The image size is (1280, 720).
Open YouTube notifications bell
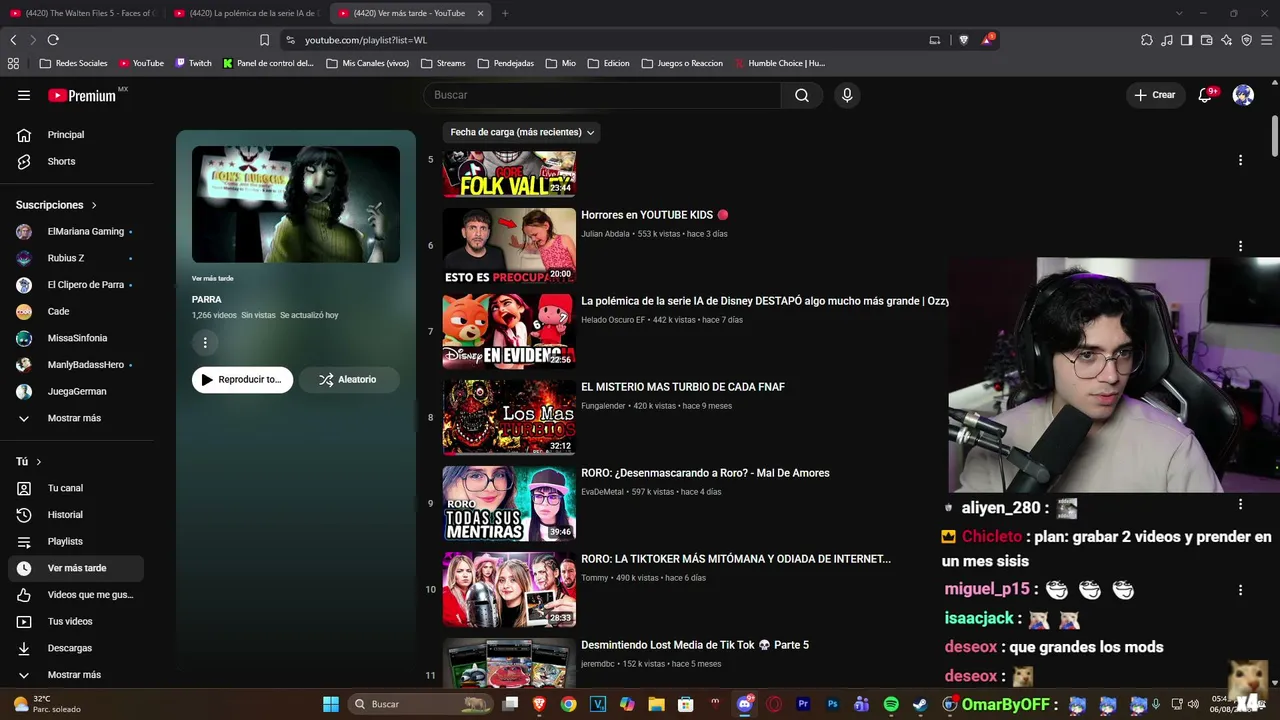click(1206, 95)
